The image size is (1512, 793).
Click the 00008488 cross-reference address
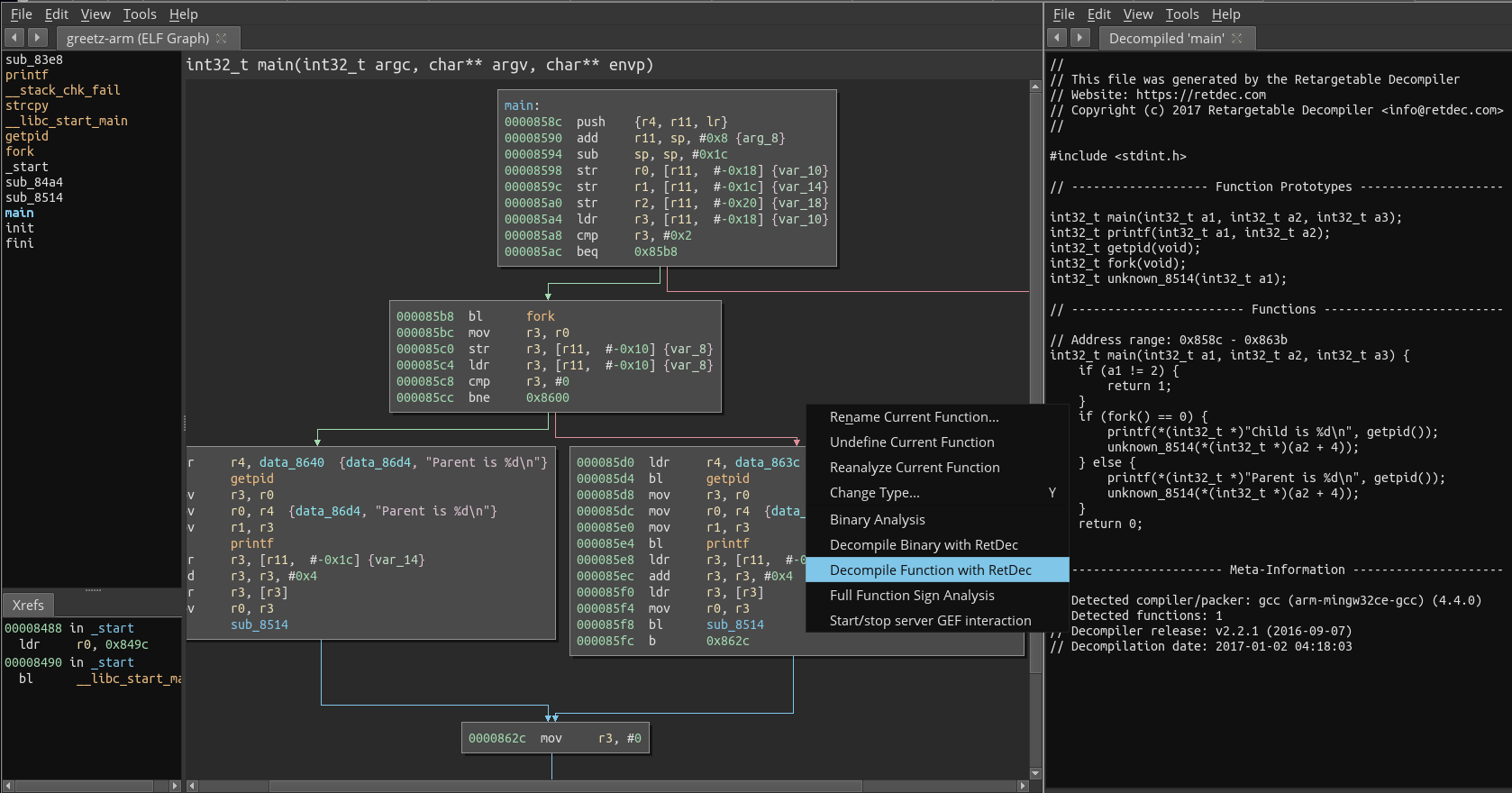pos(33,628)
